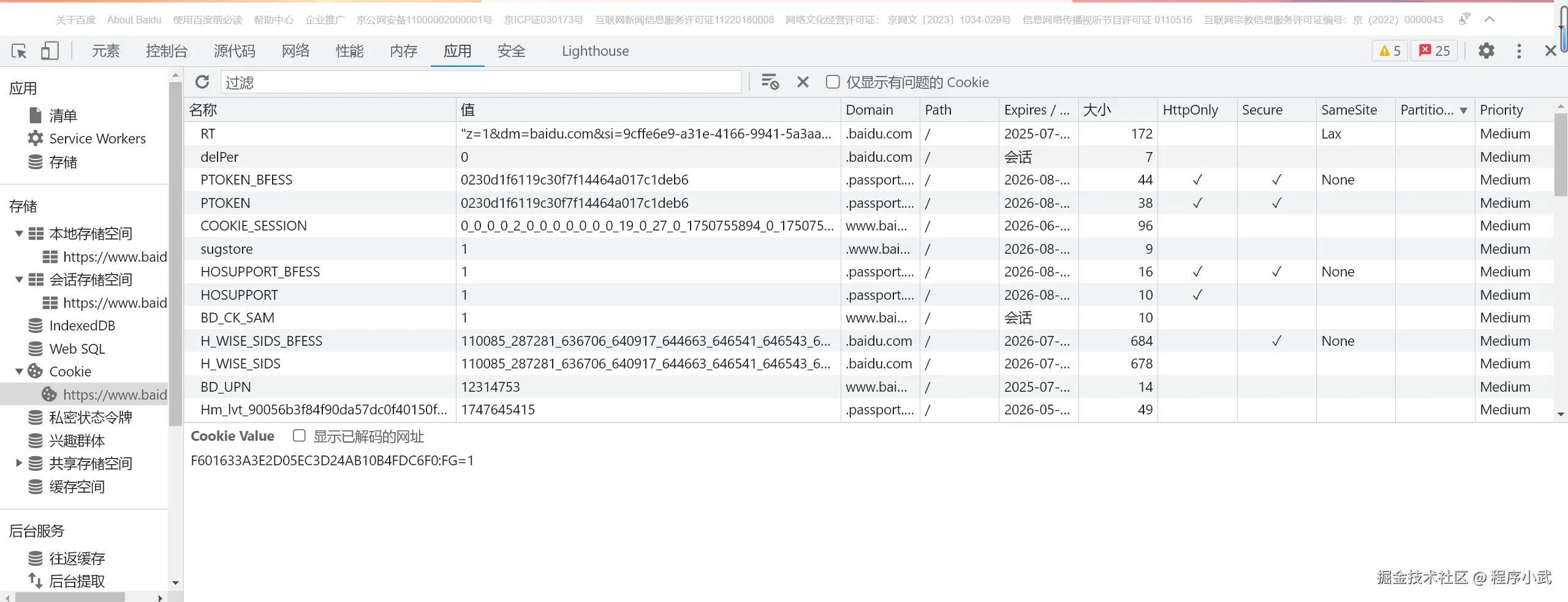Switch to the 元素 tab
Image resolution: width=1568 pixels, height=602 pixels.
point(105,51)
